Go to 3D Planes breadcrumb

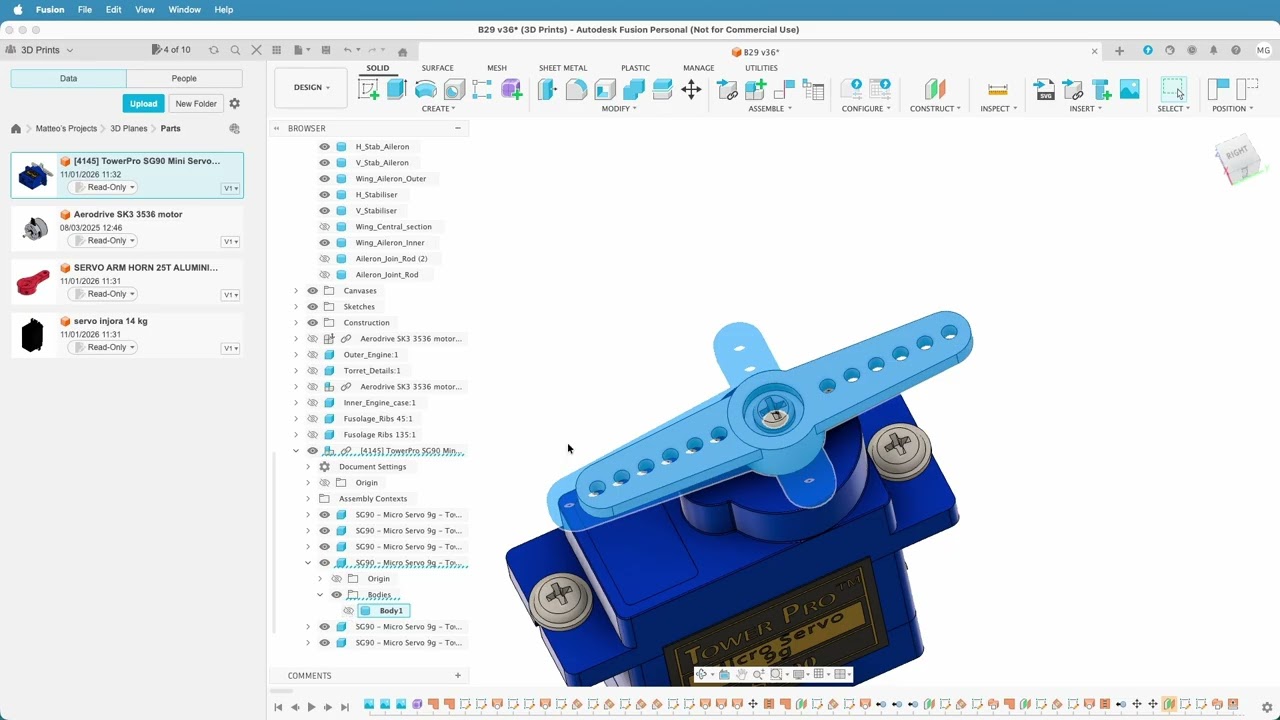coord(129,129)
